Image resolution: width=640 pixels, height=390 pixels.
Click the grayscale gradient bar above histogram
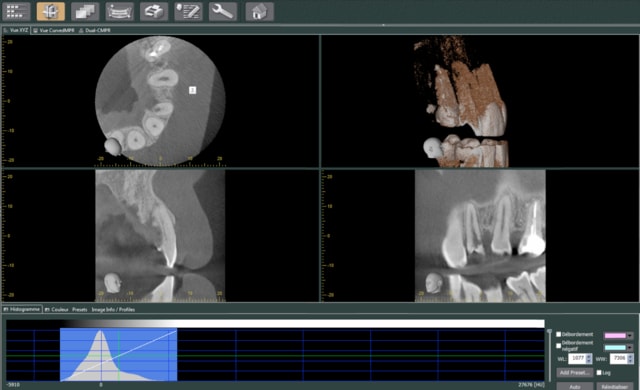coord(275,324)
